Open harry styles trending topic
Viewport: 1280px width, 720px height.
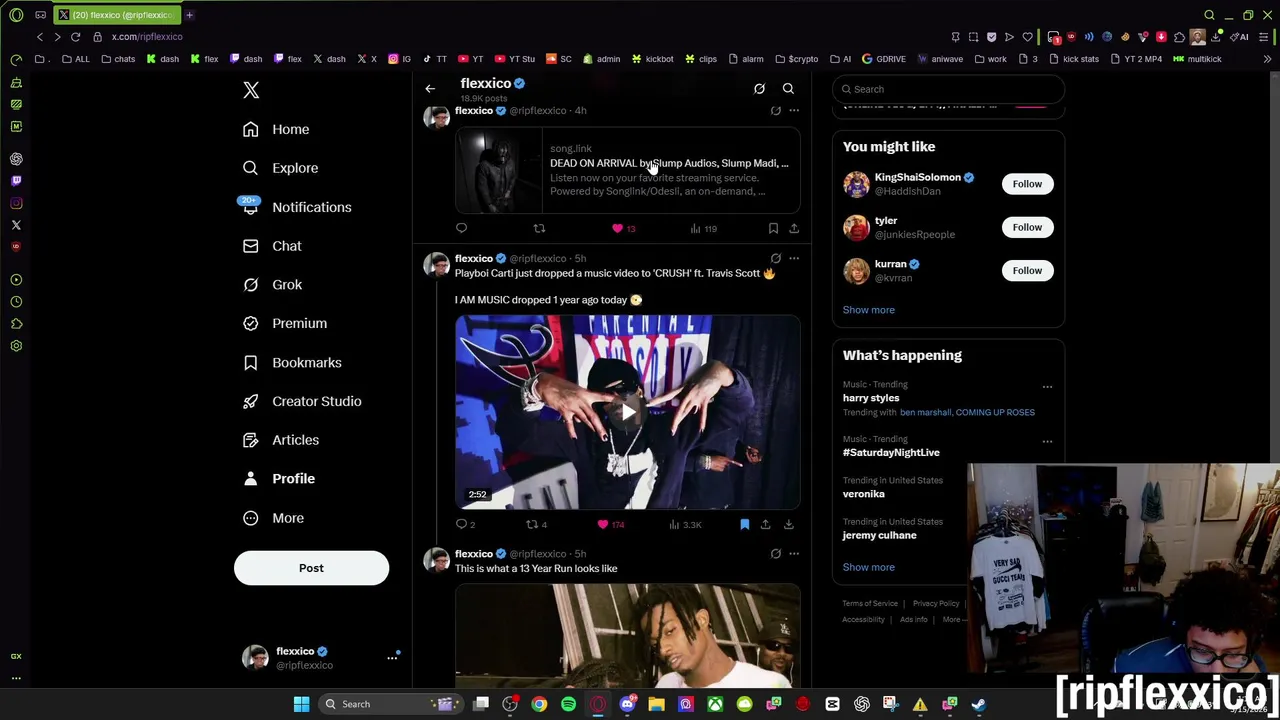[871, 398]
